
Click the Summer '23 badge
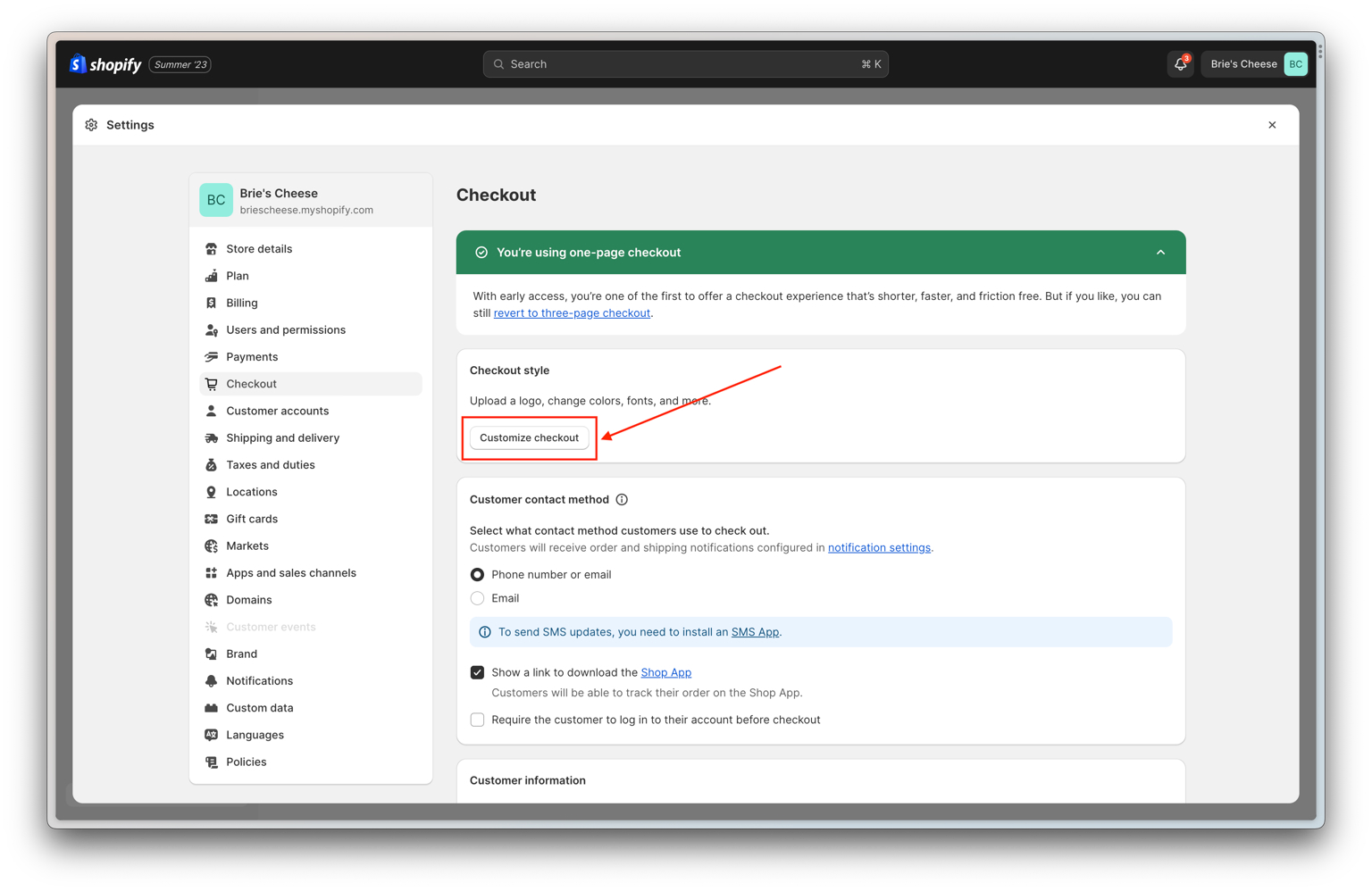click(180, 64)
